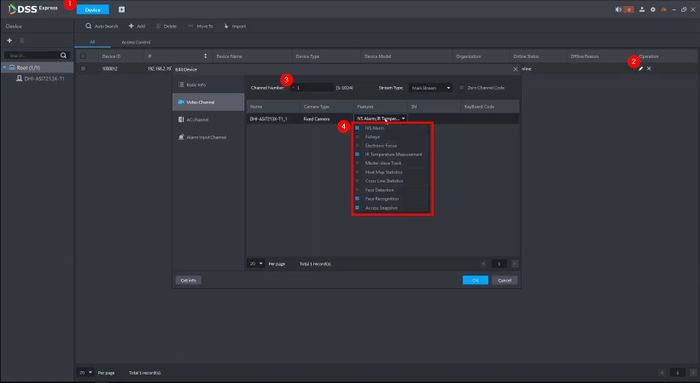Click the search magnifier in the device tree panel

coord(63,55)
